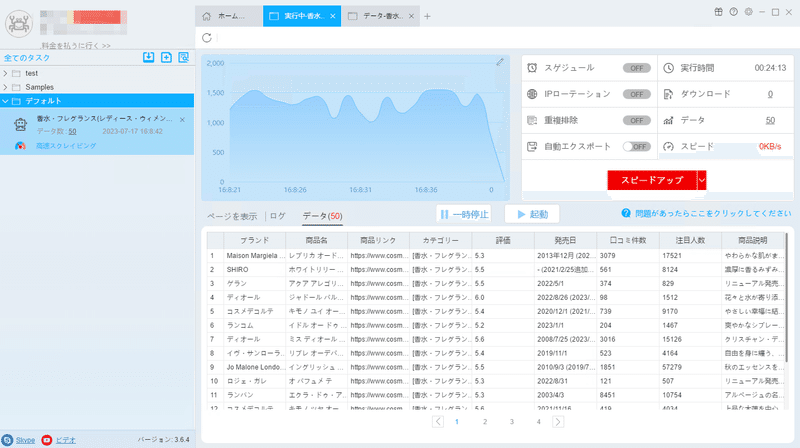Go to page 3 of data
The height and width of the screenshot is (448, 800).
(x=512, y=421)
